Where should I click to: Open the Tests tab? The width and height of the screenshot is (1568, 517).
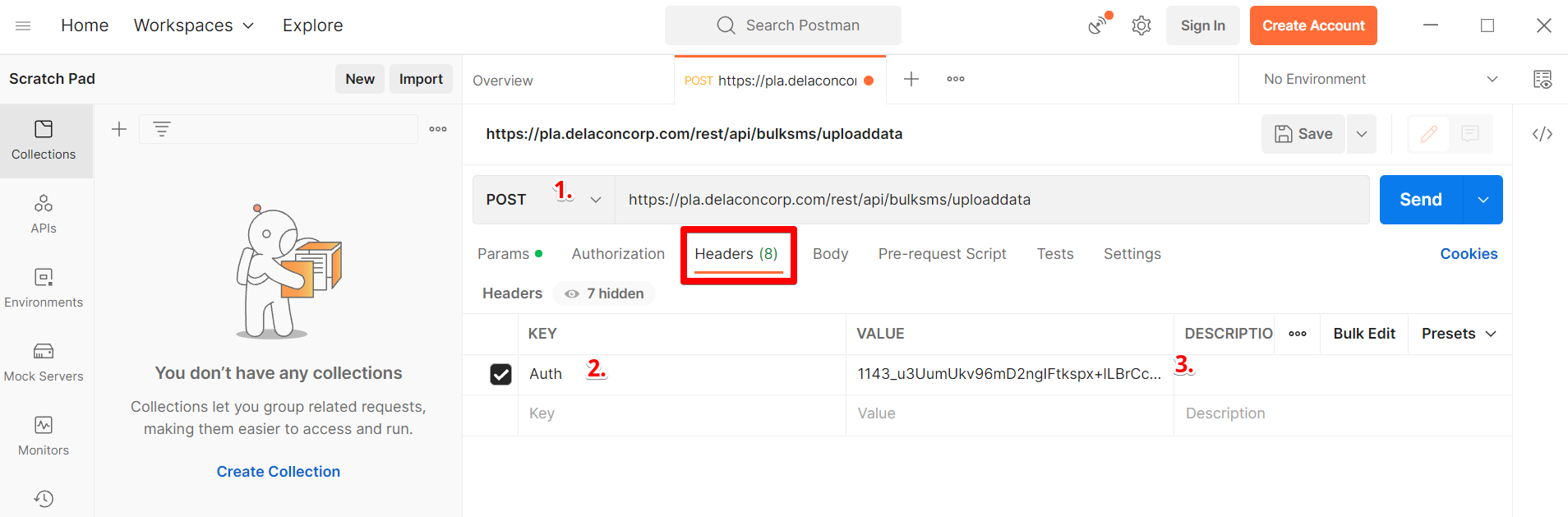point(1055,254)
